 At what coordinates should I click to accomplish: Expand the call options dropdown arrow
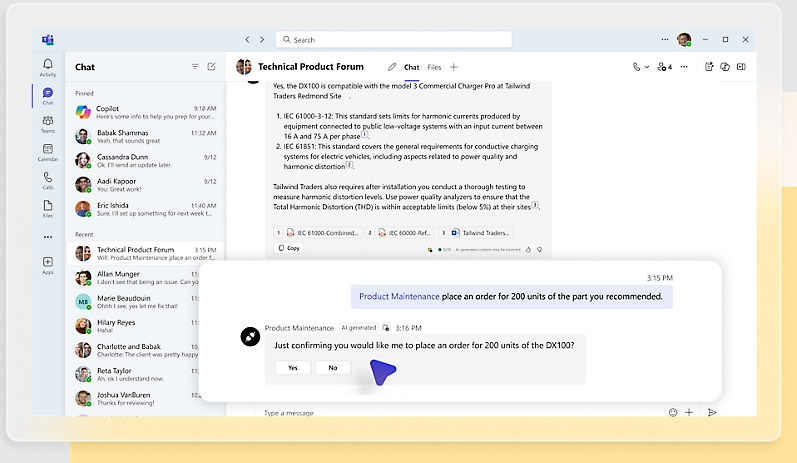(647, 67)
